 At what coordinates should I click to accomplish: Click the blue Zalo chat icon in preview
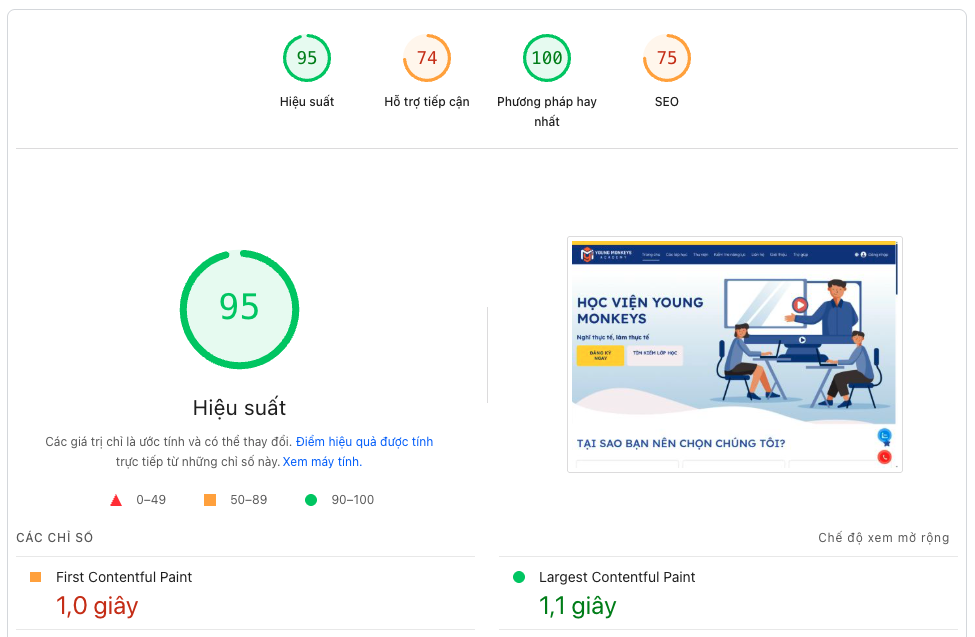coord(882,437)
